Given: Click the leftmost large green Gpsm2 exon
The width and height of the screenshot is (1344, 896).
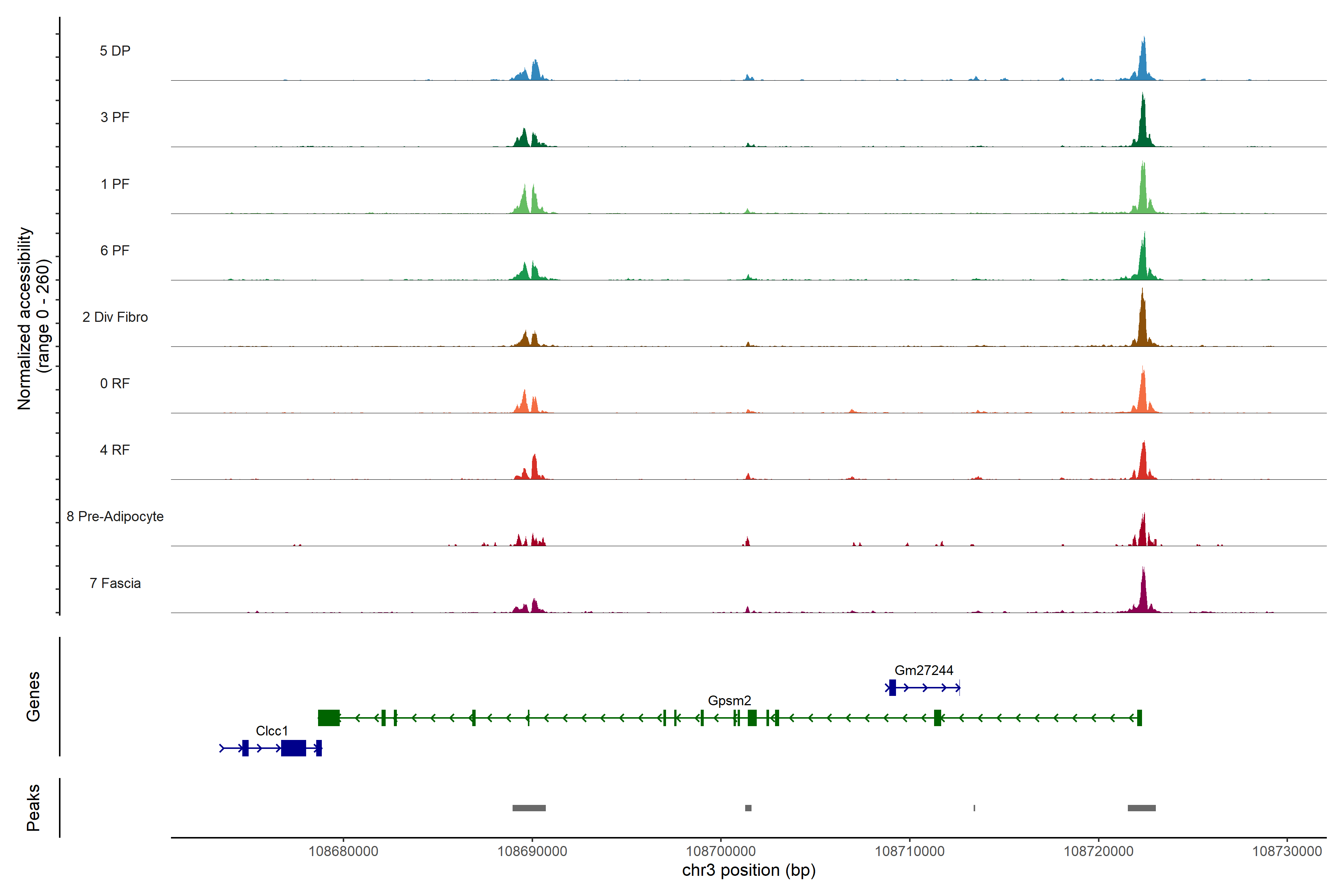Looking at the screenshot, I should [329, 718].
